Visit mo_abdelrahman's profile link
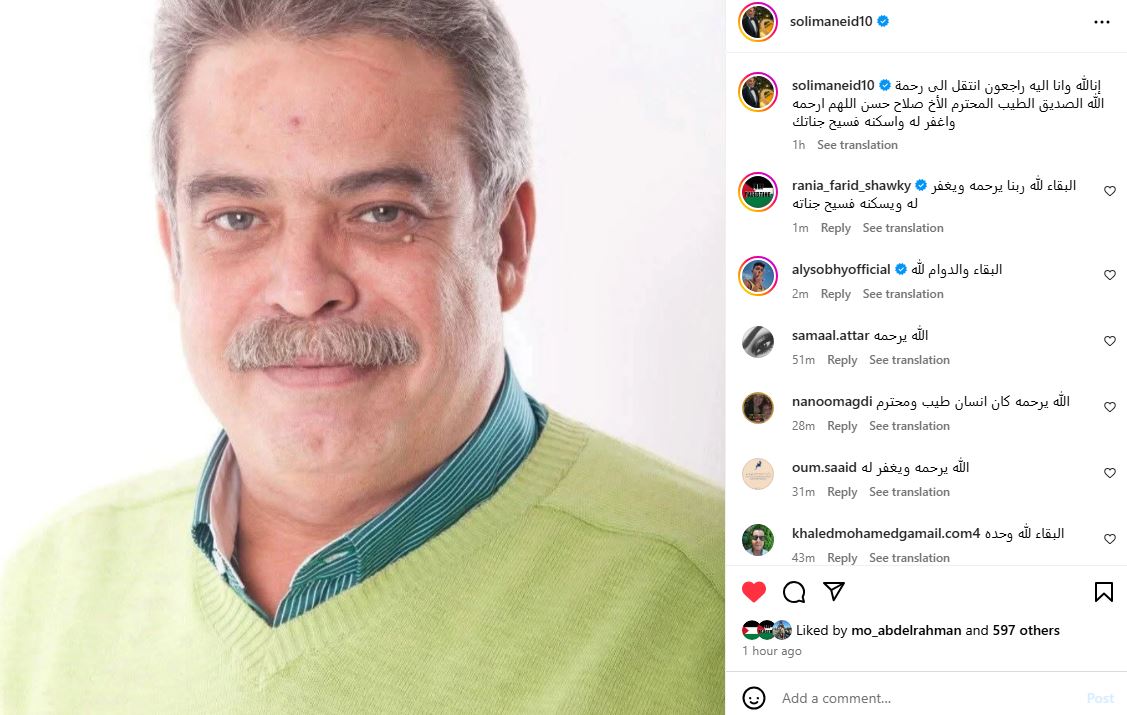The height and width of the screenshot is (715, 1127). (906, 630)
